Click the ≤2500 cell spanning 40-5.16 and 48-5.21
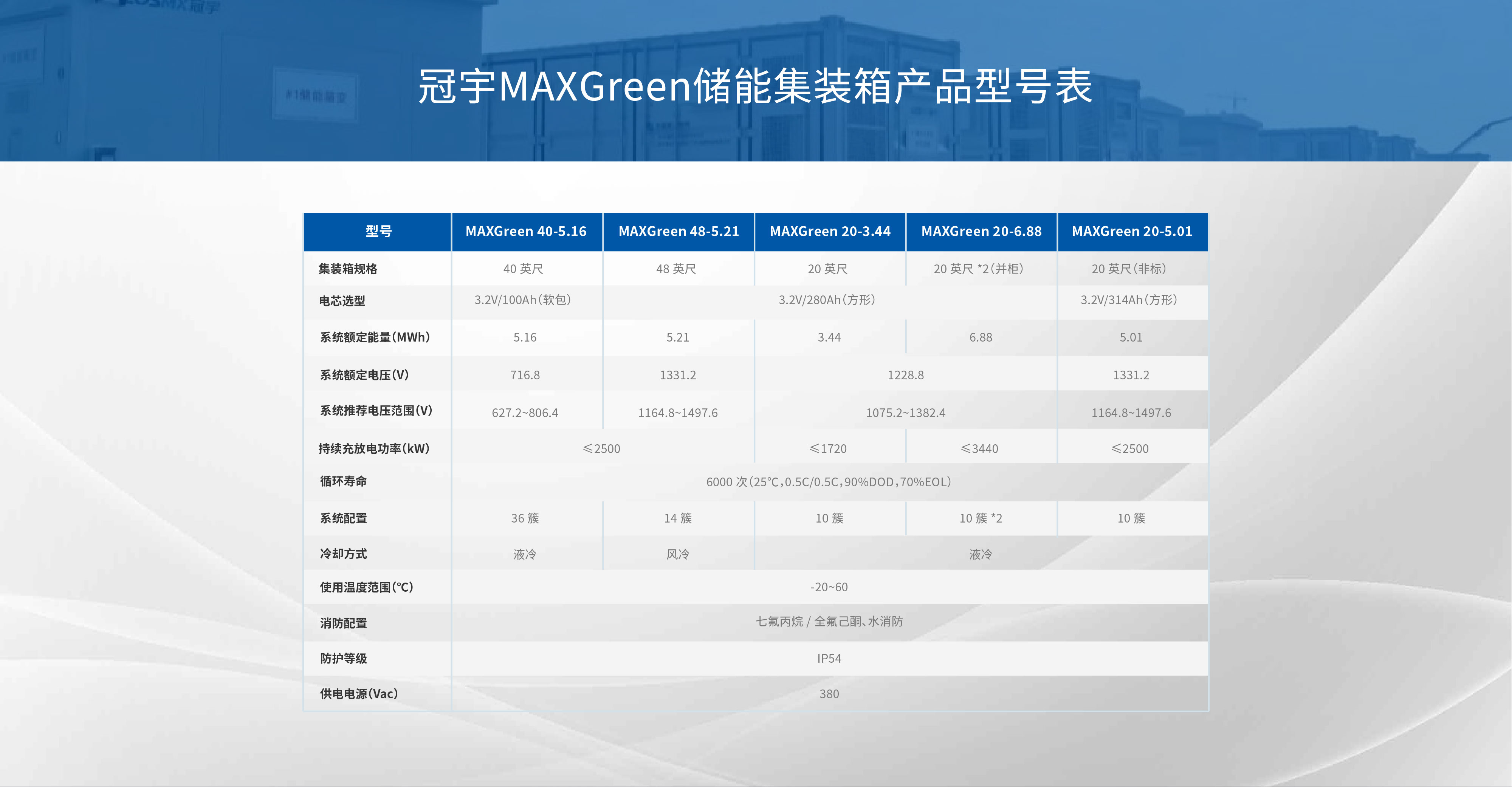The width and height of the screenshot is (1512, 787). point(601,449)
